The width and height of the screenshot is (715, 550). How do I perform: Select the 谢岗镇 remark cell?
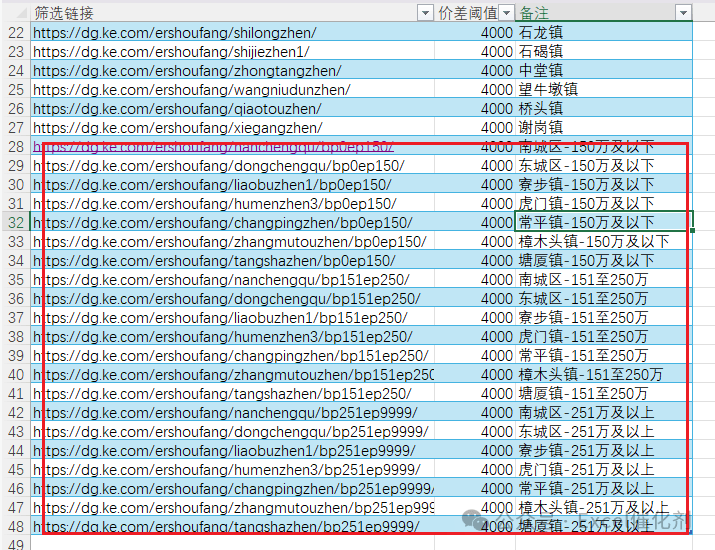click(604, 128)
